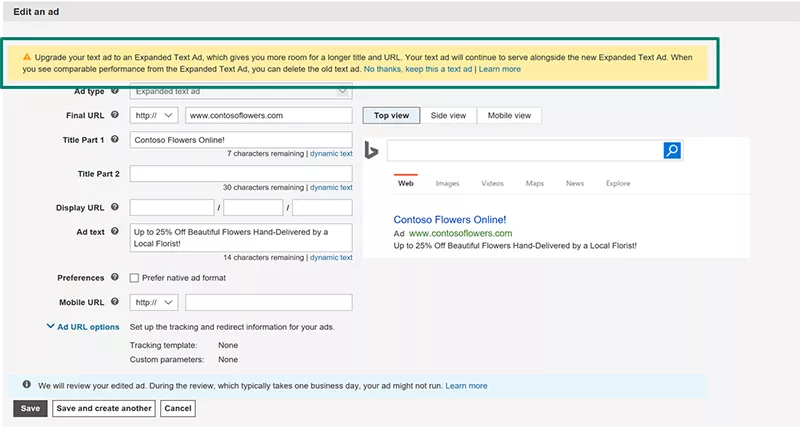Collapse the Ad URL options section
This screenshot has width=800, height=427.
[x=83, y=327]
